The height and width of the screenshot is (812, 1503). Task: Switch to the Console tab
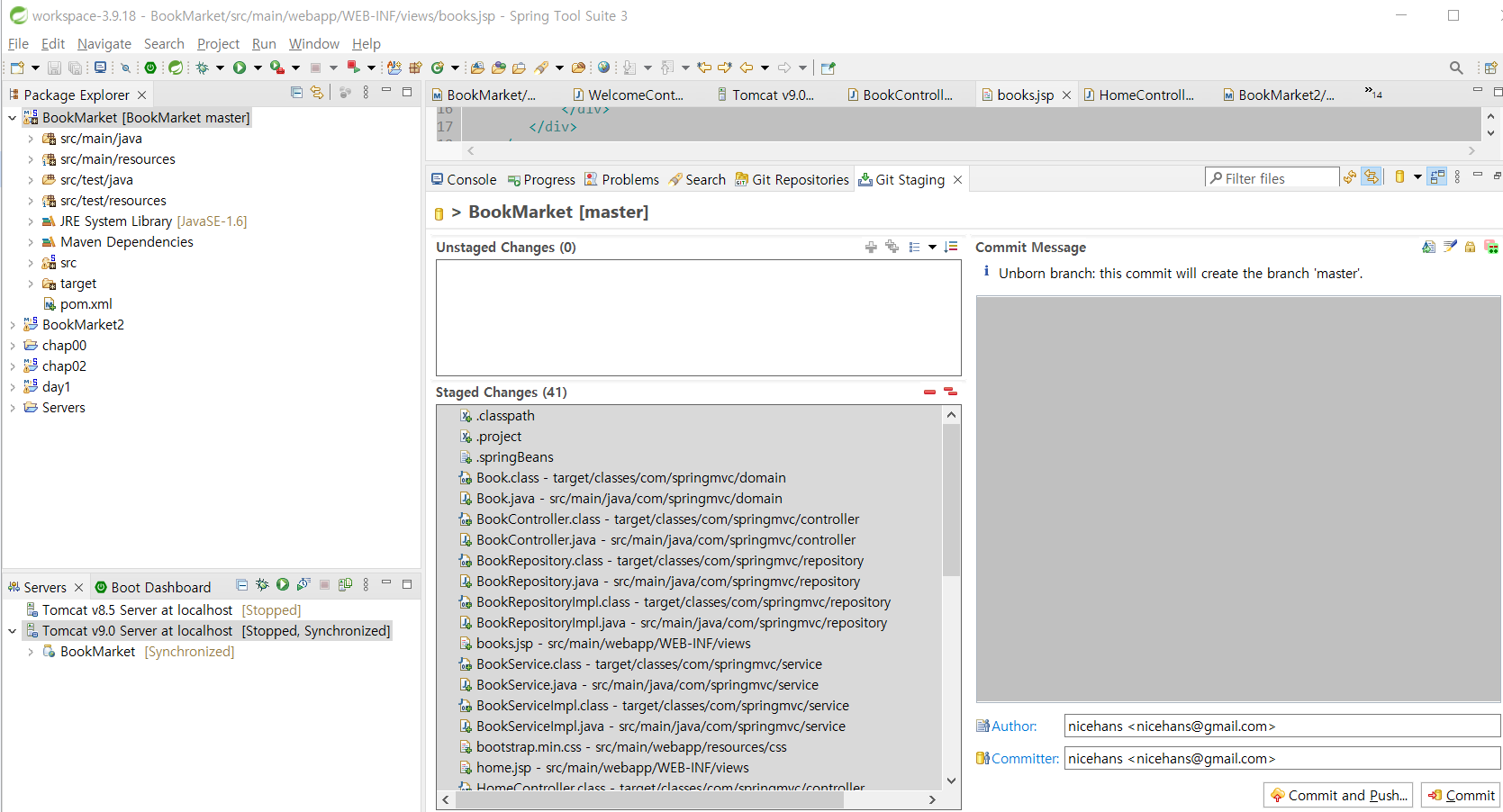pyautogui.click(x=464, y=179)
